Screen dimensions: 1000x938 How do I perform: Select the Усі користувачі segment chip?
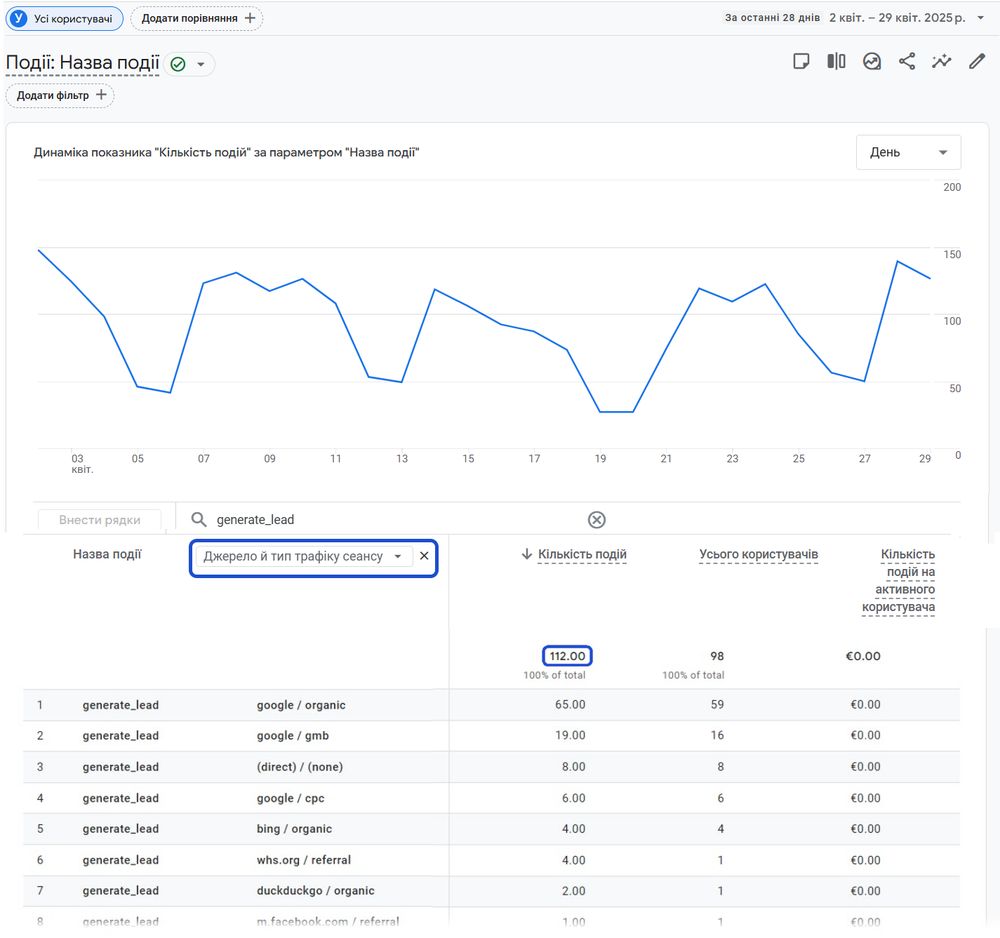tap(64, 18)
